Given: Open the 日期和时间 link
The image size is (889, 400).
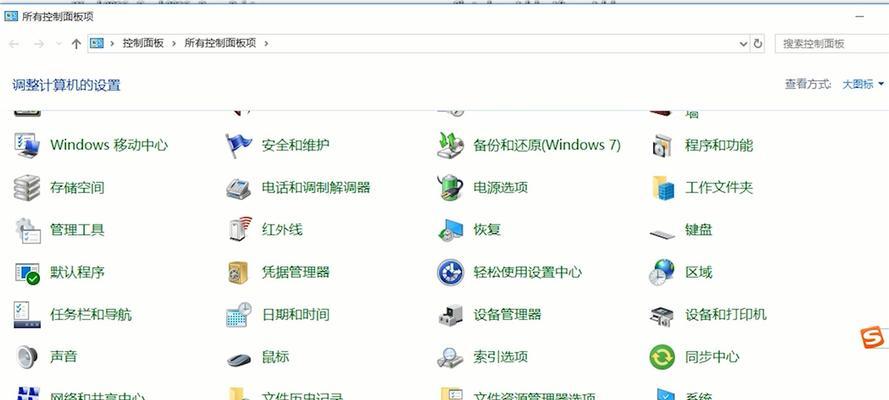Looking at the screenshot, I should click(295, 314).
